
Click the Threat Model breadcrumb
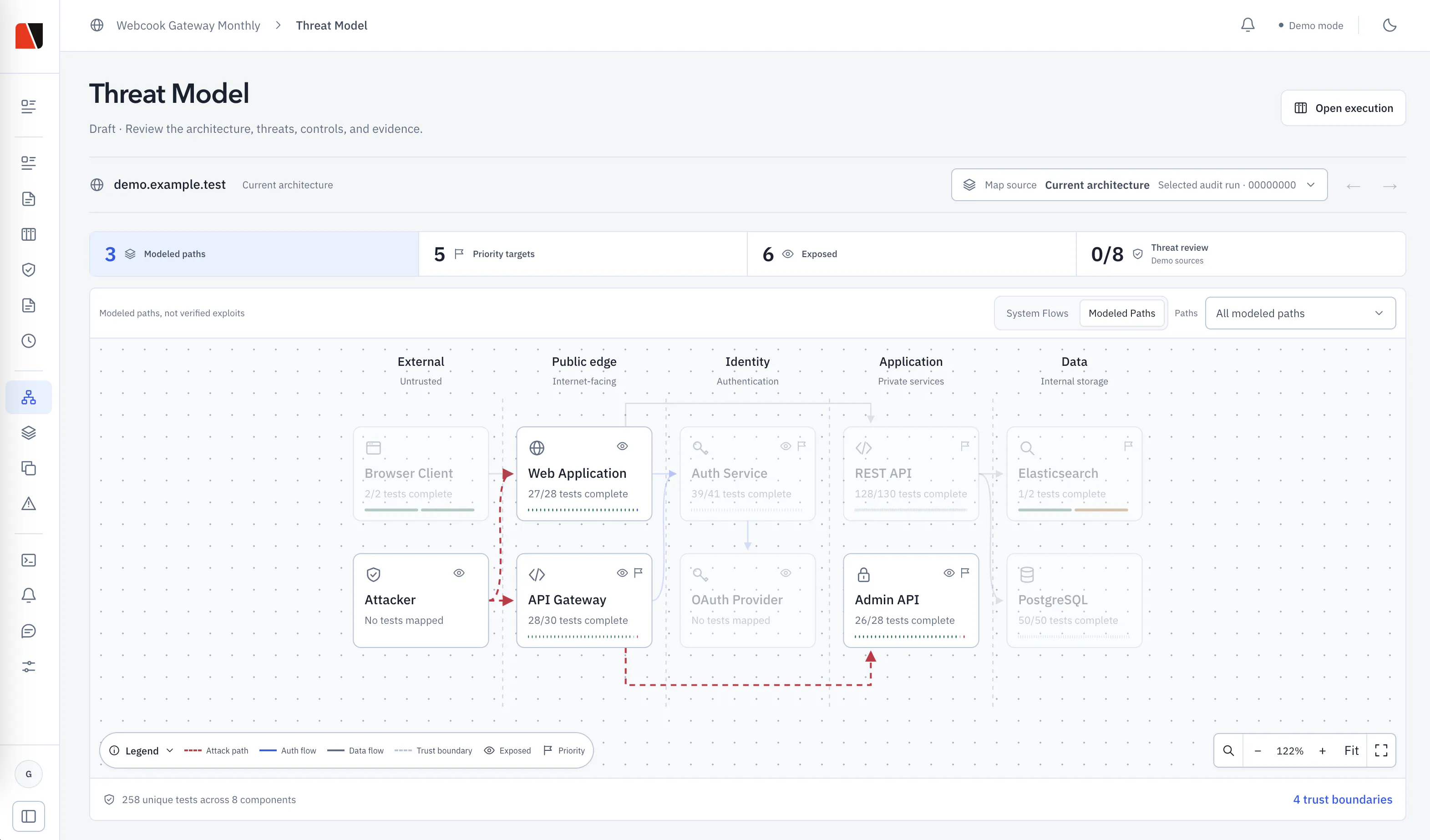331,25
